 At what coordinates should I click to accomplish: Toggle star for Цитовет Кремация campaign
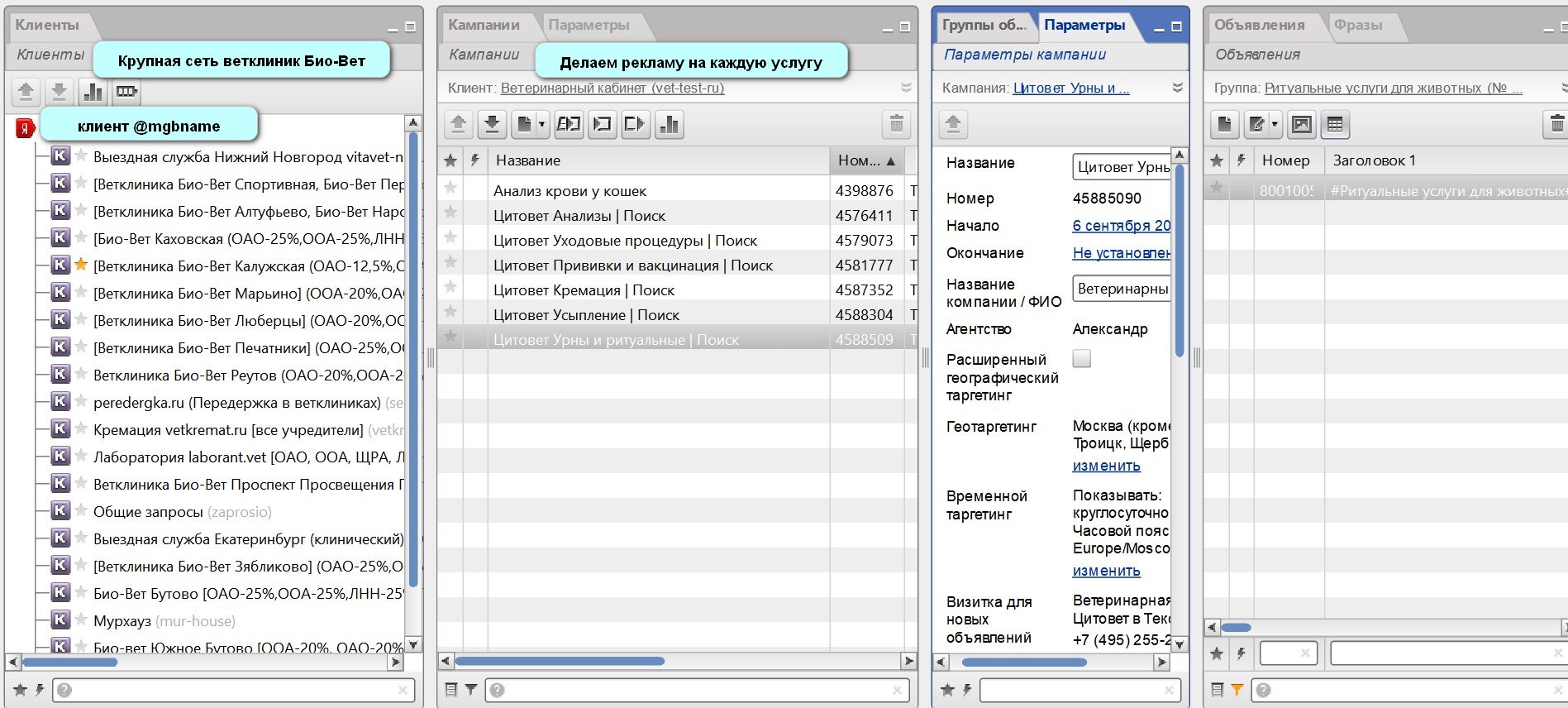click(x=450, y=287)
